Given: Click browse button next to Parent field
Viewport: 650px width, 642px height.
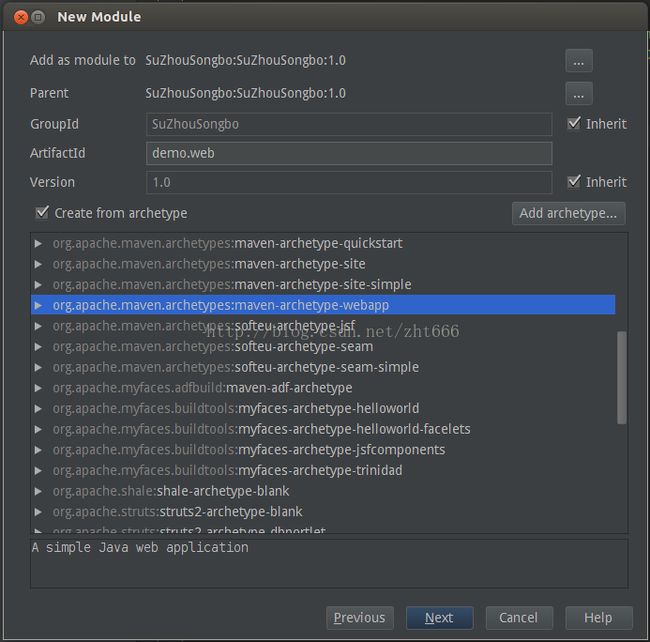Looking at the screenshot, I should (579, 94).
